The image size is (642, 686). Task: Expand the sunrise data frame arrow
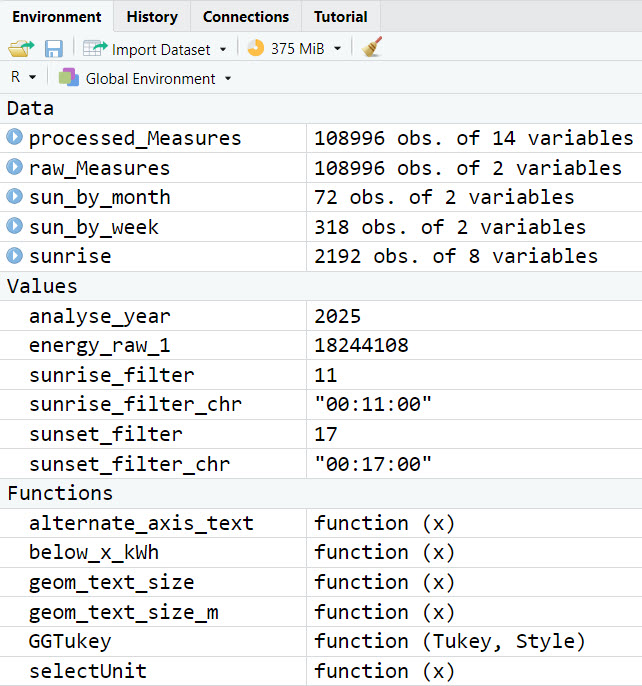14,257
